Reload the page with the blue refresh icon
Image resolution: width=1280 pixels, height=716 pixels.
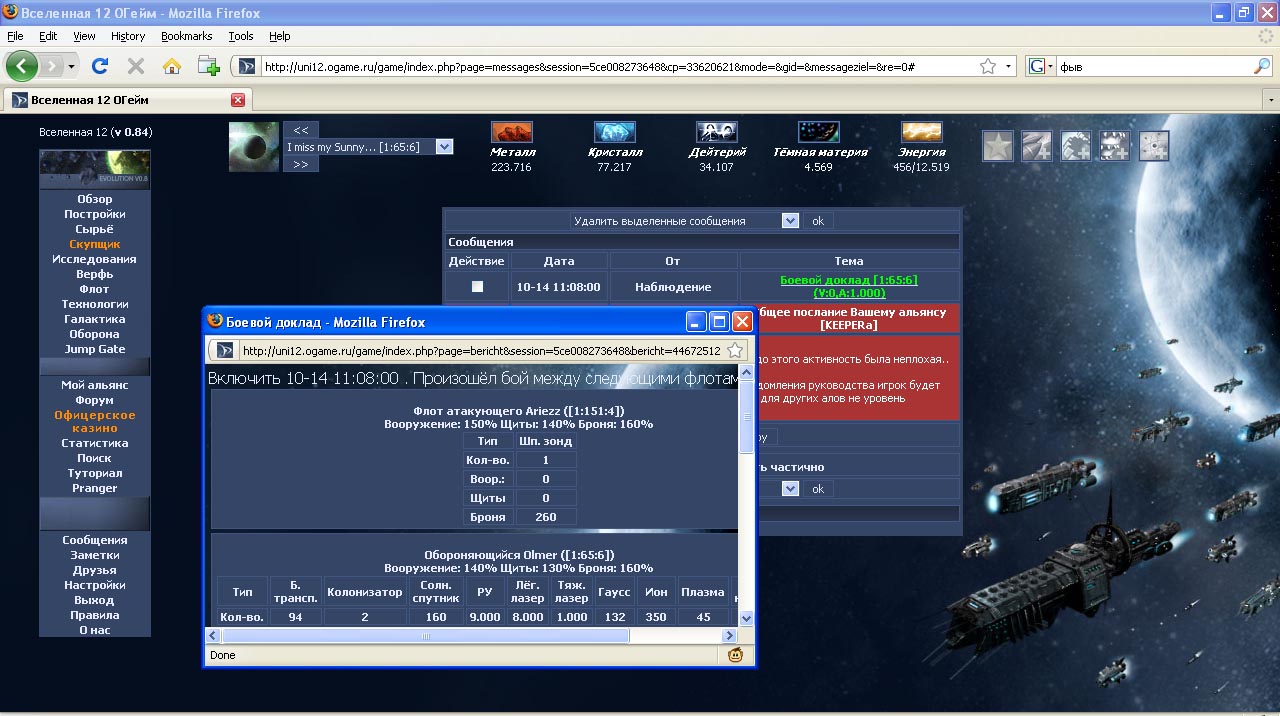[100, 66]
